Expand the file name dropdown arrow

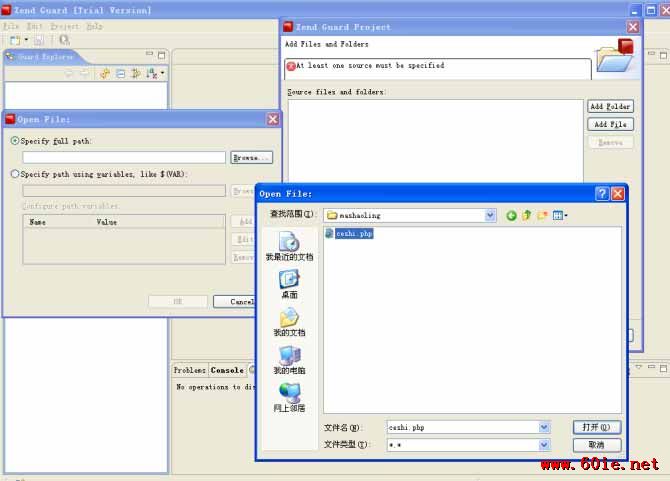(x=544, y=427)
